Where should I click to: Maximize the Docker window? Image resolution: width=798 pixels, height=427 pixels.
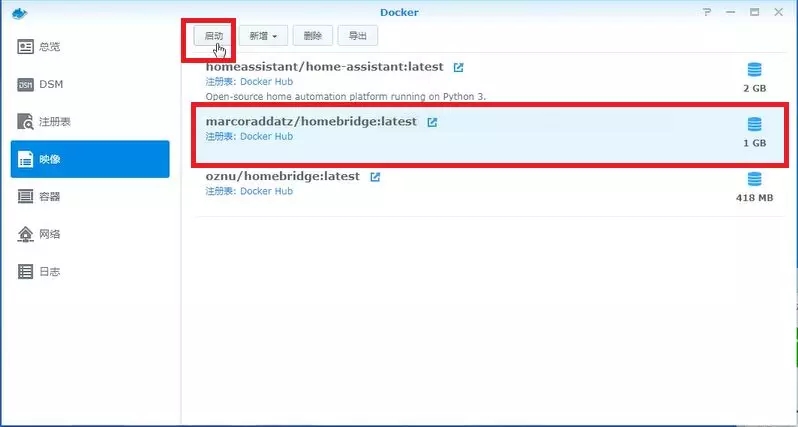coord(755,12)
